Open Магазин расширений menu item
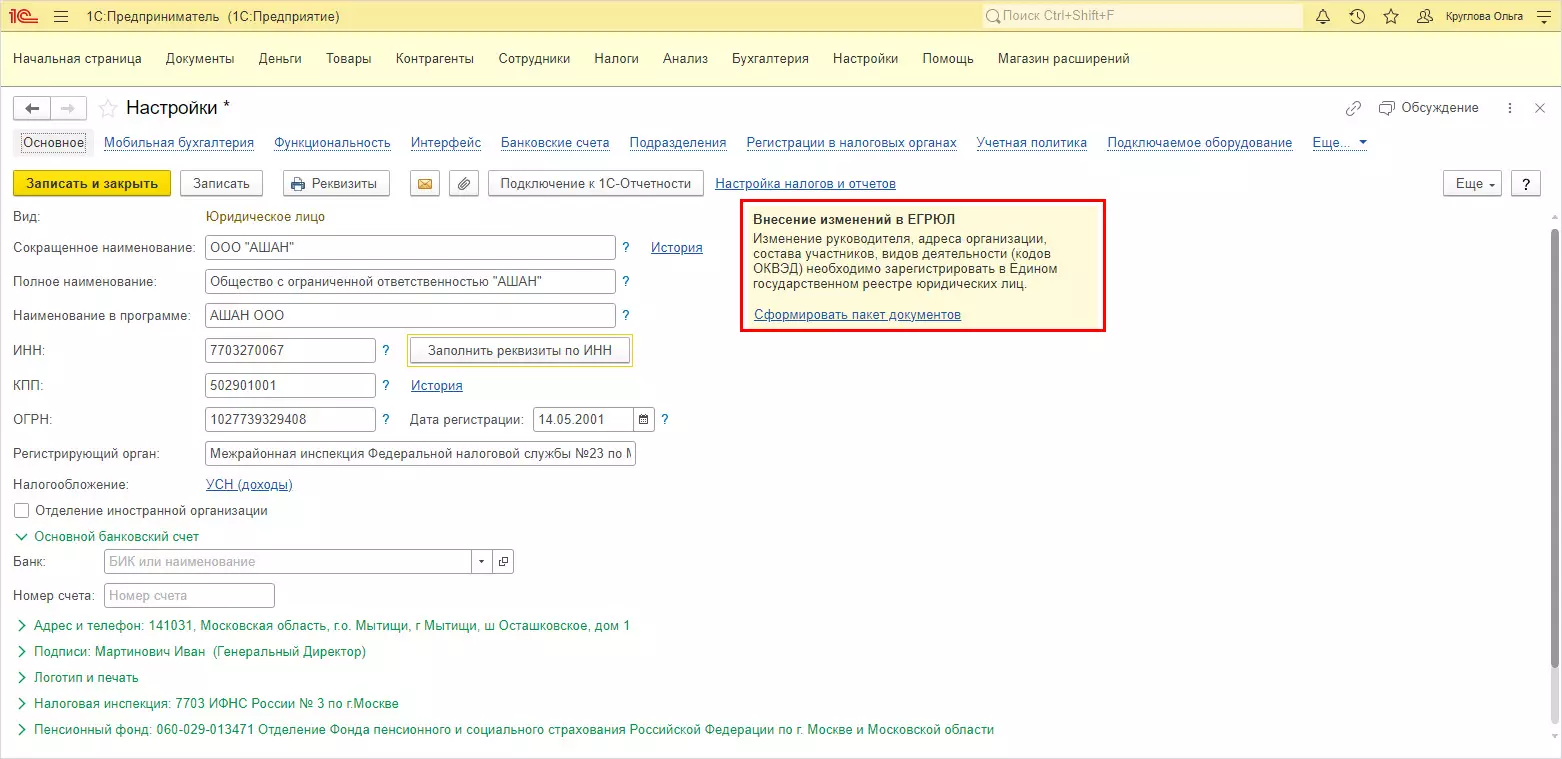 (x=1064, y=58)
